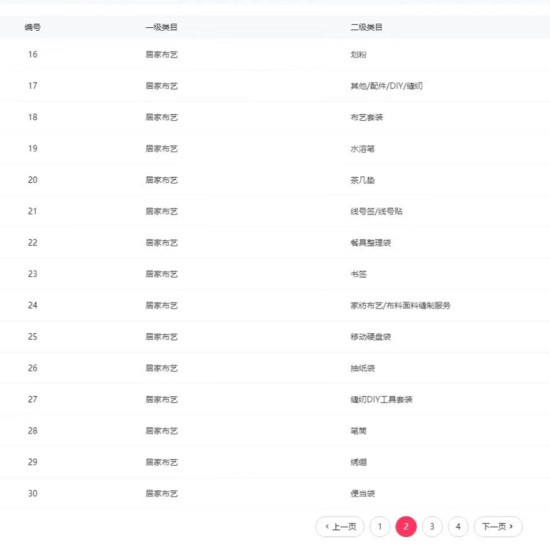550x549 pixels.
Task: Click the 一级类目 column header
Action: (161, 27)
